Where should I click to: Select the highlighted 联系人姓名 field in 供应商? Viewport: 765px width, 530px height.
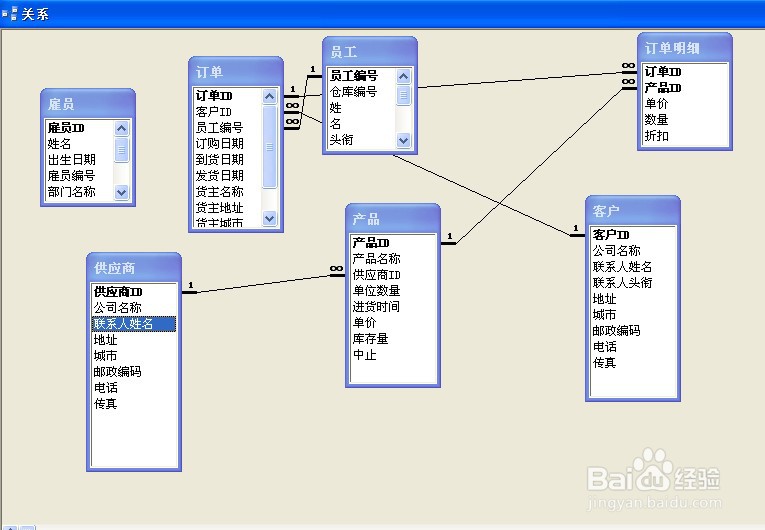point(134,324)
